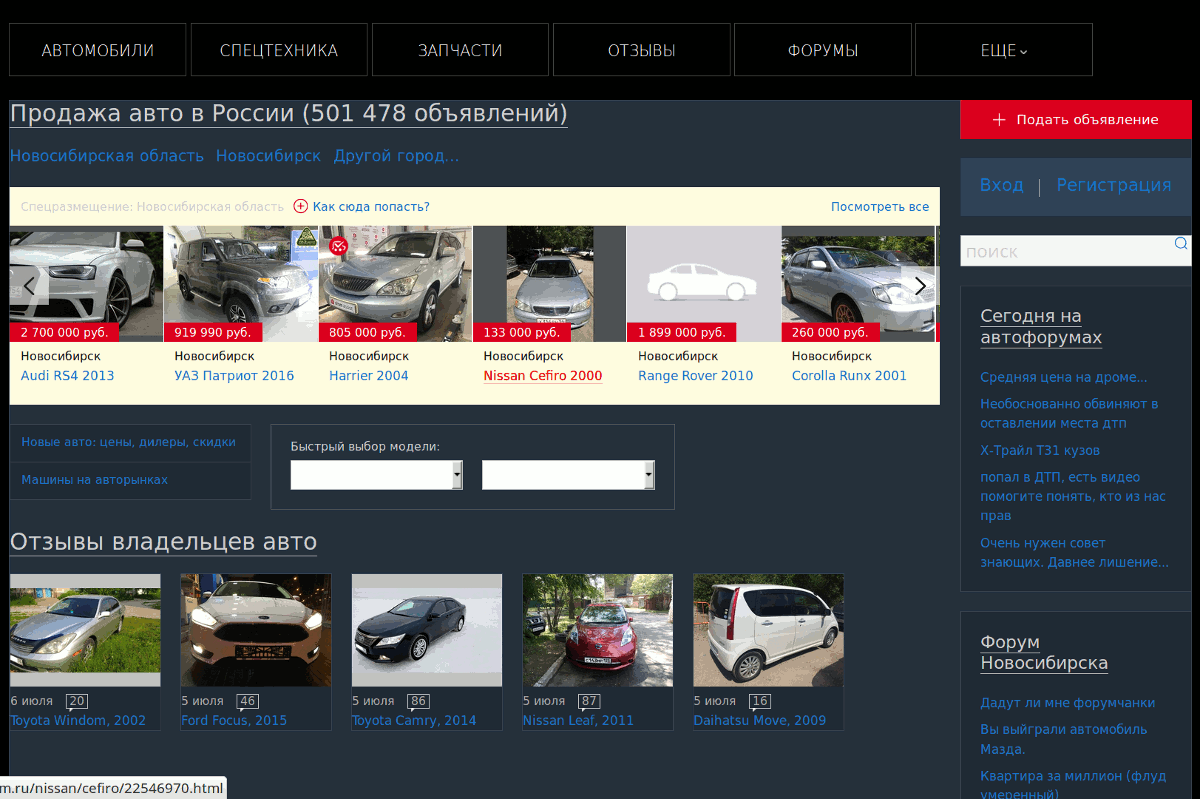Image resolution: width=1200 pixels, height=799 pixels.
Task: Click the Harrier photo discount badge
Action: tap(338, 246)
